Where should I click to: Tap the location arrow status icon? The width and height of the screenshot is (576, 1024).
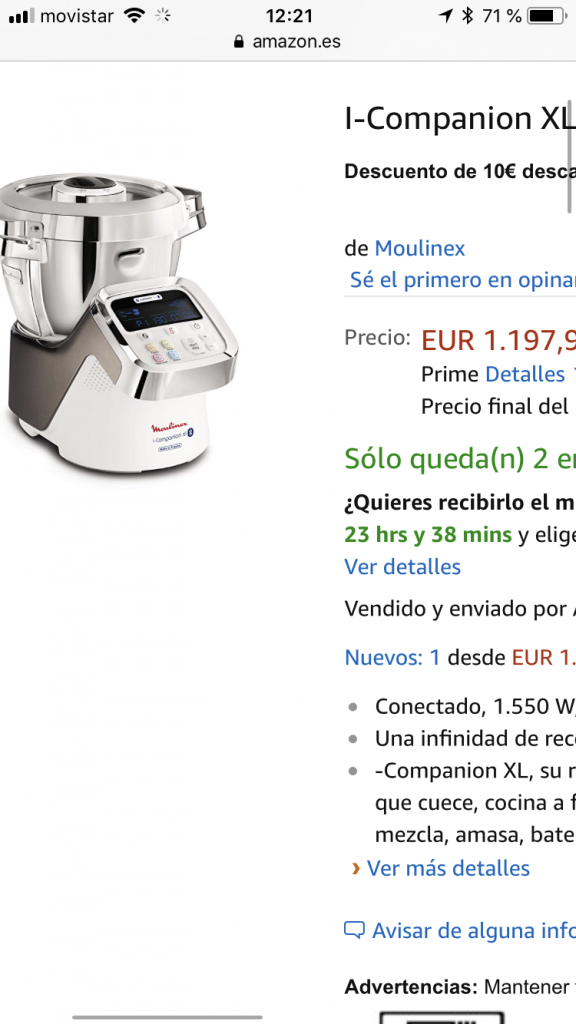(x=446, y=16)
